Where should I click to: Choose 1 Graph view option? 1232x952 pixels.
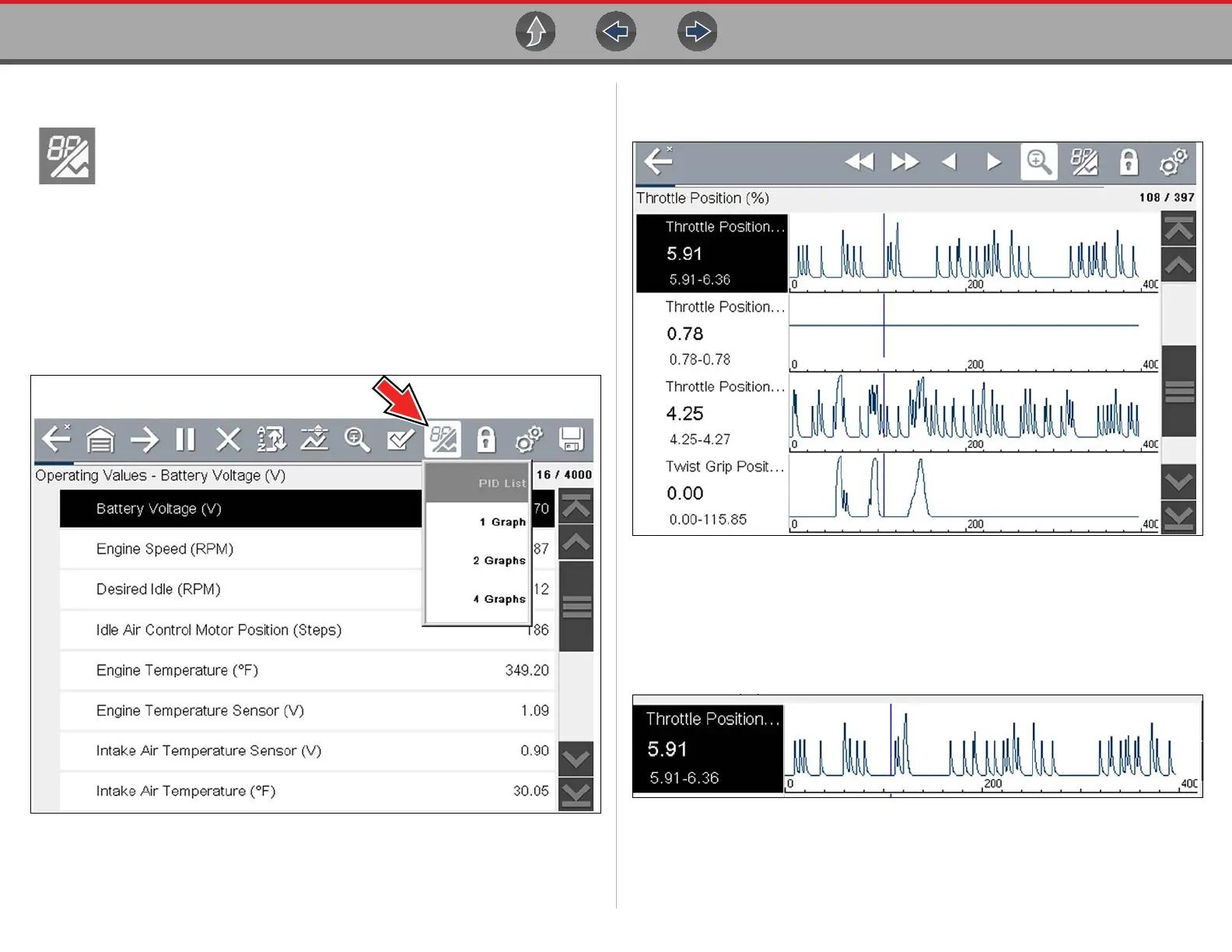coord(478,522)
